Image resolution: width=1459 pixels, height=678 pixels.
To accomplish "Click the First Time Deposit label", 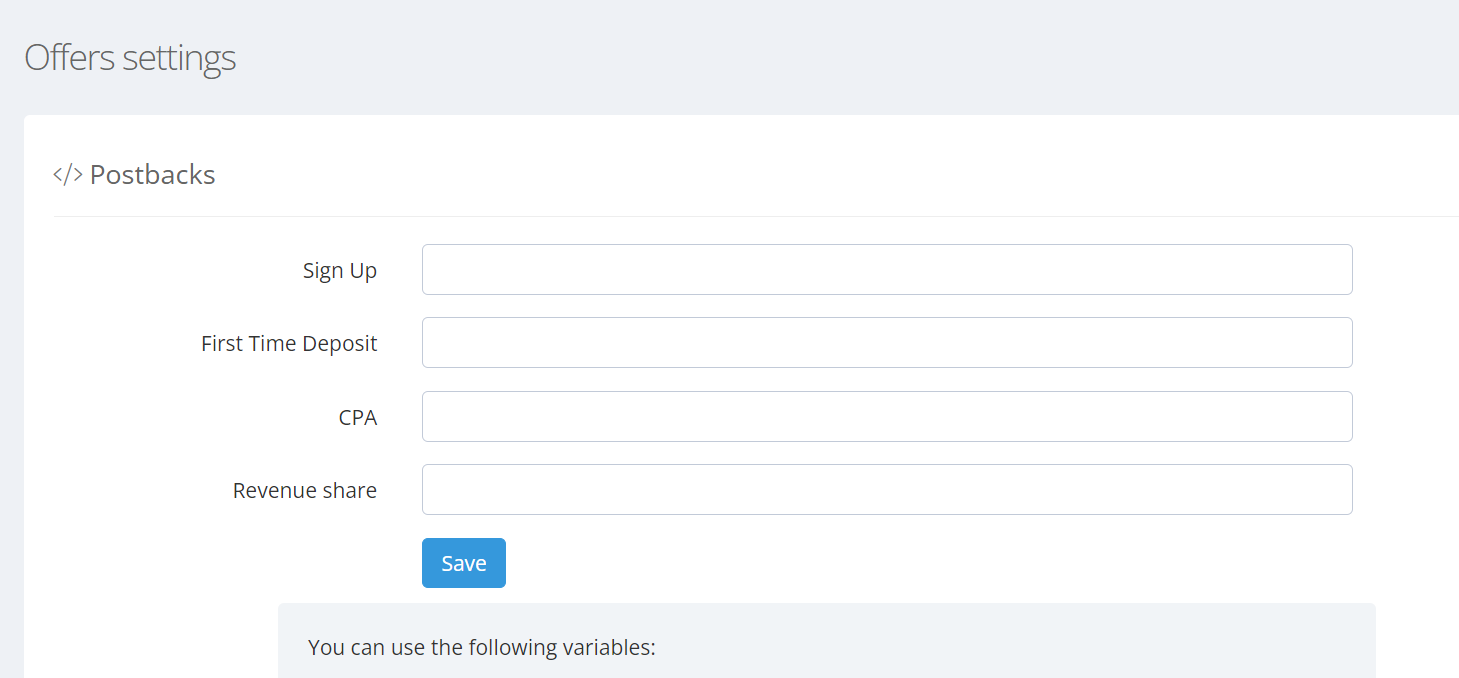I will 289,344.
